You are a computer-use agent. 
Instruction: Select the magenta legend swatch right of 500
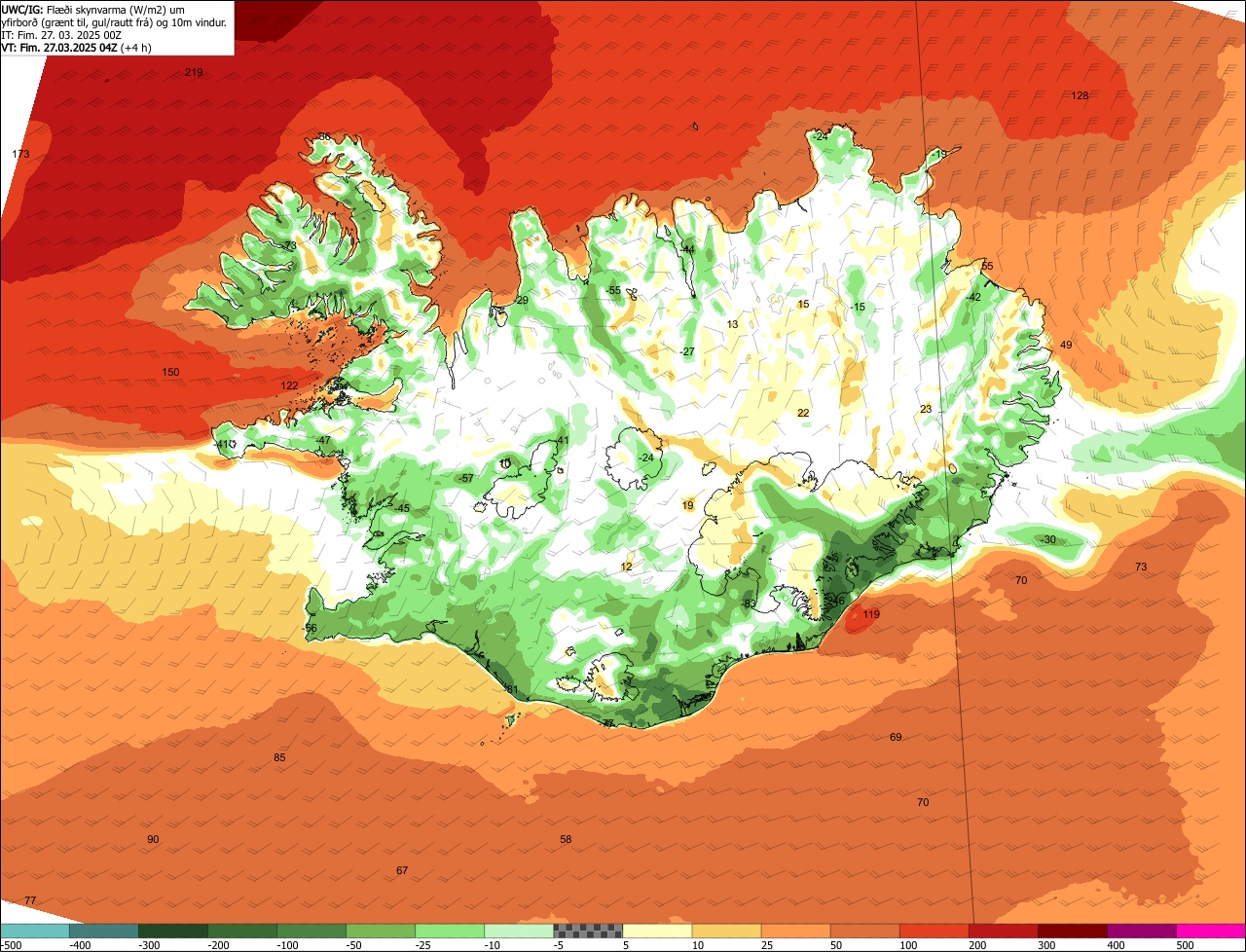pos(1210,931)
